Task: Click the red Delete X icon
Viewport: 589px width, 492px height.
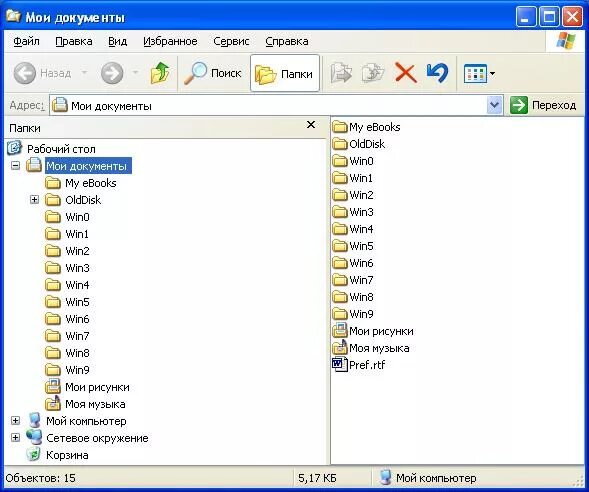Action: point(406,73)
